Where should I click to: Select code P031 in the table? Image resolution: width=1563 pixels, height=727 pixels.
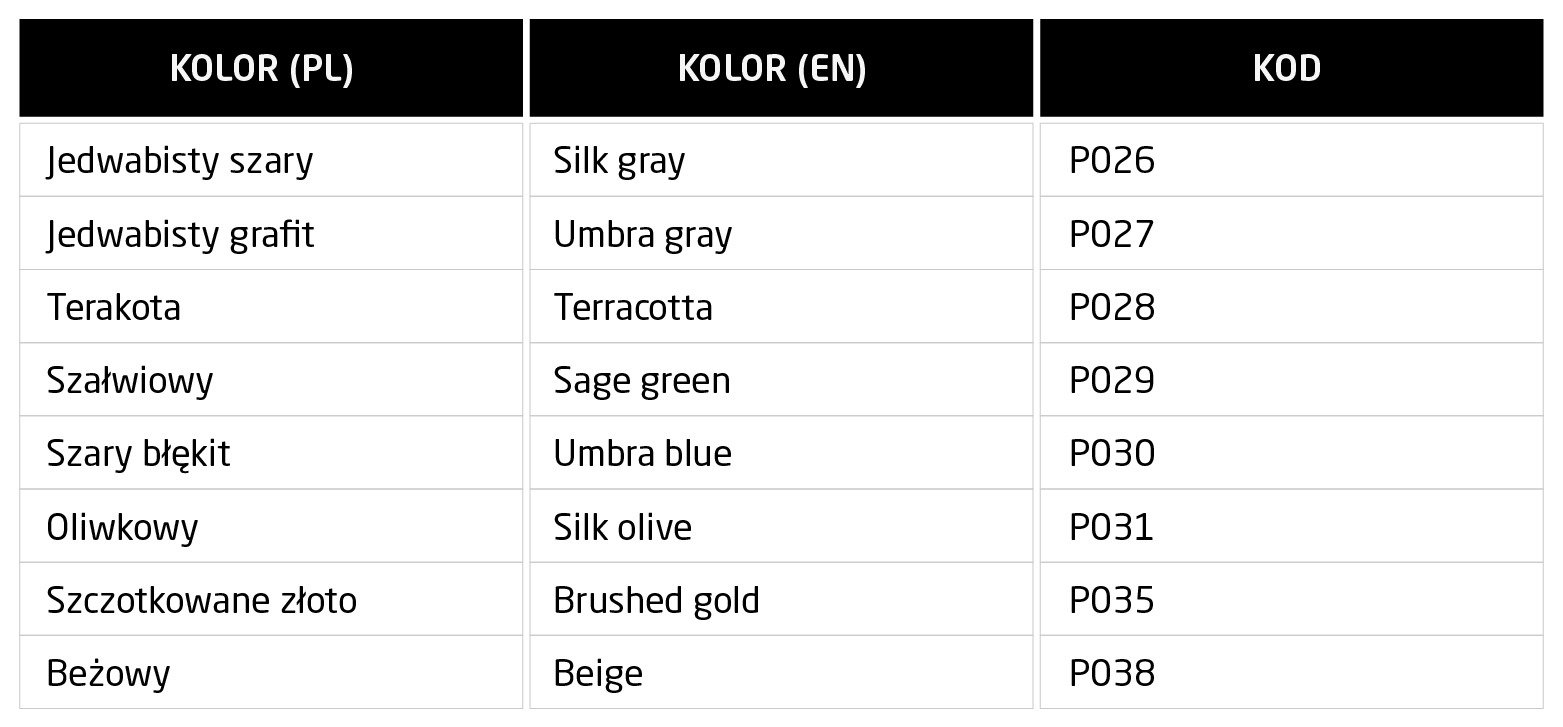coord(1111,527)
